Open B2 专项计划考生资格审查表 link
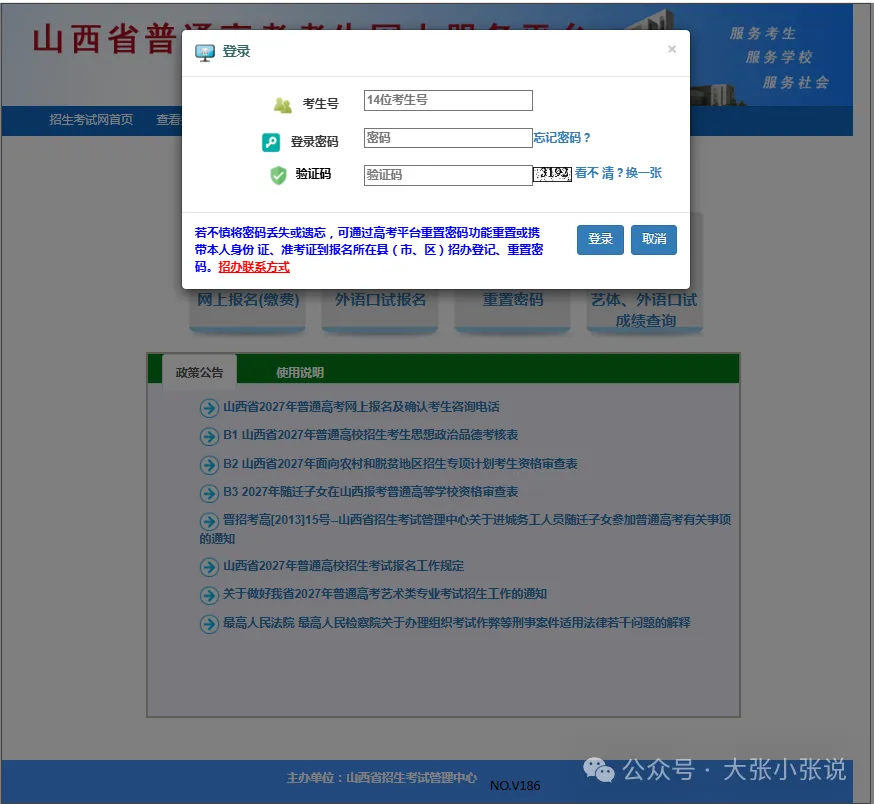 400,463
